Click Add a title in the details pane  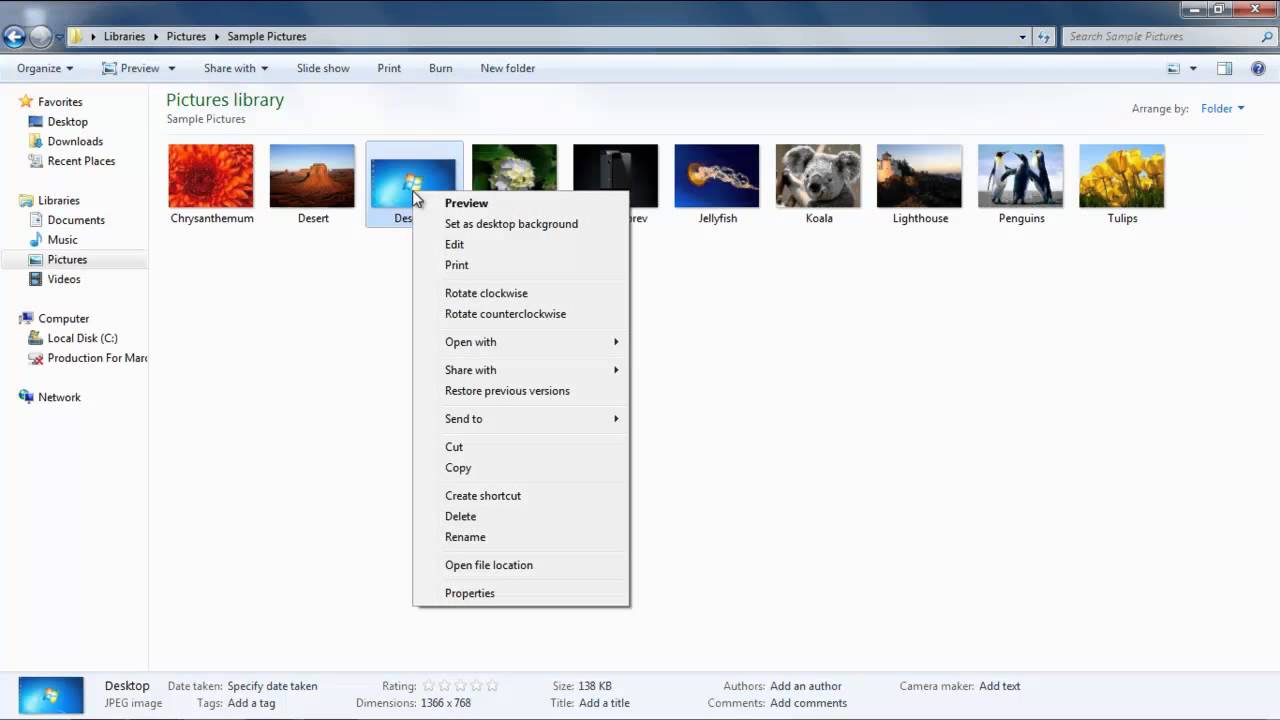pos(604,703)
